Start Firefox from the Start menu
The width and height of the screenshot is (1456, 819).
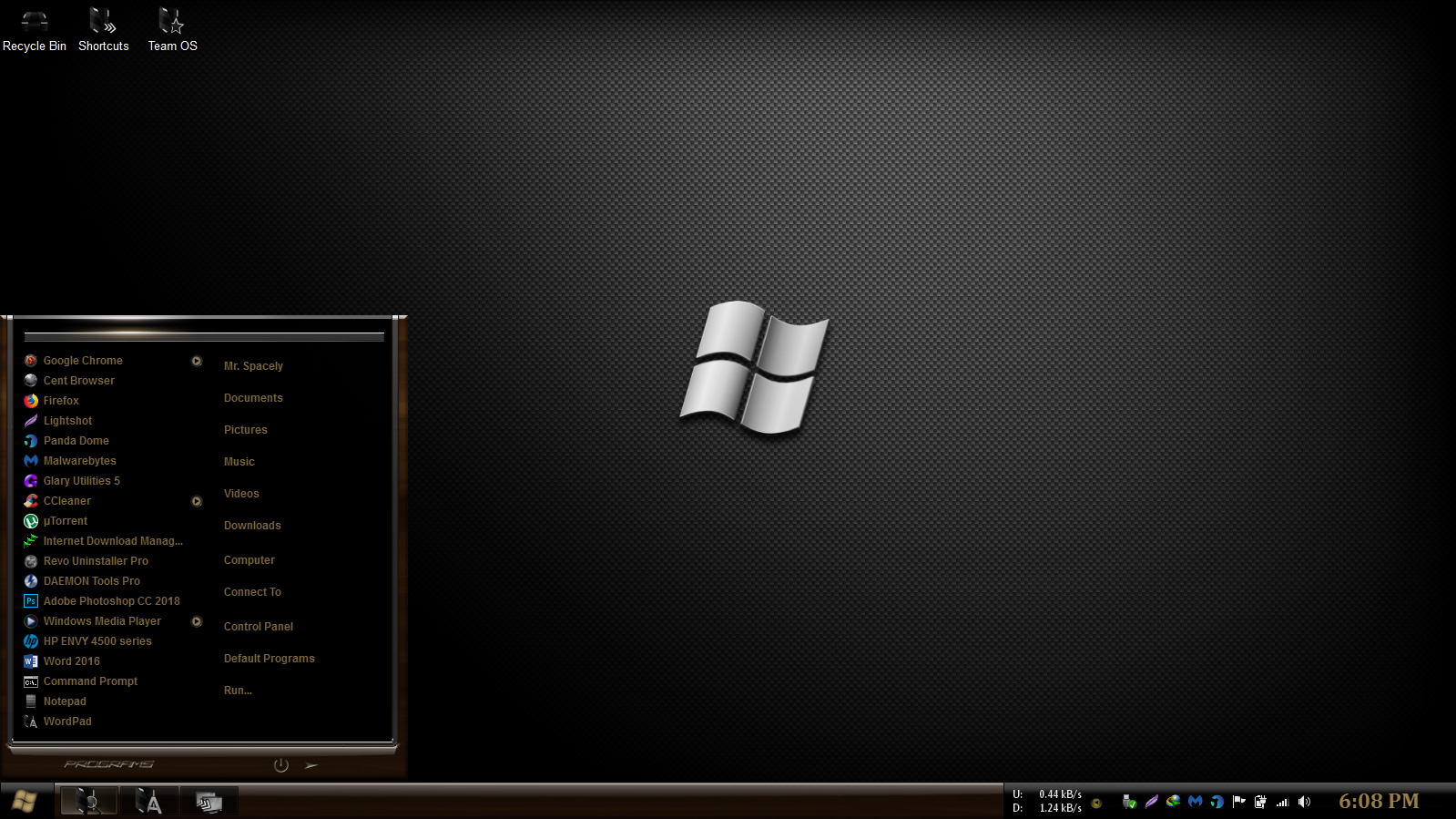click(x=112, y=401)
